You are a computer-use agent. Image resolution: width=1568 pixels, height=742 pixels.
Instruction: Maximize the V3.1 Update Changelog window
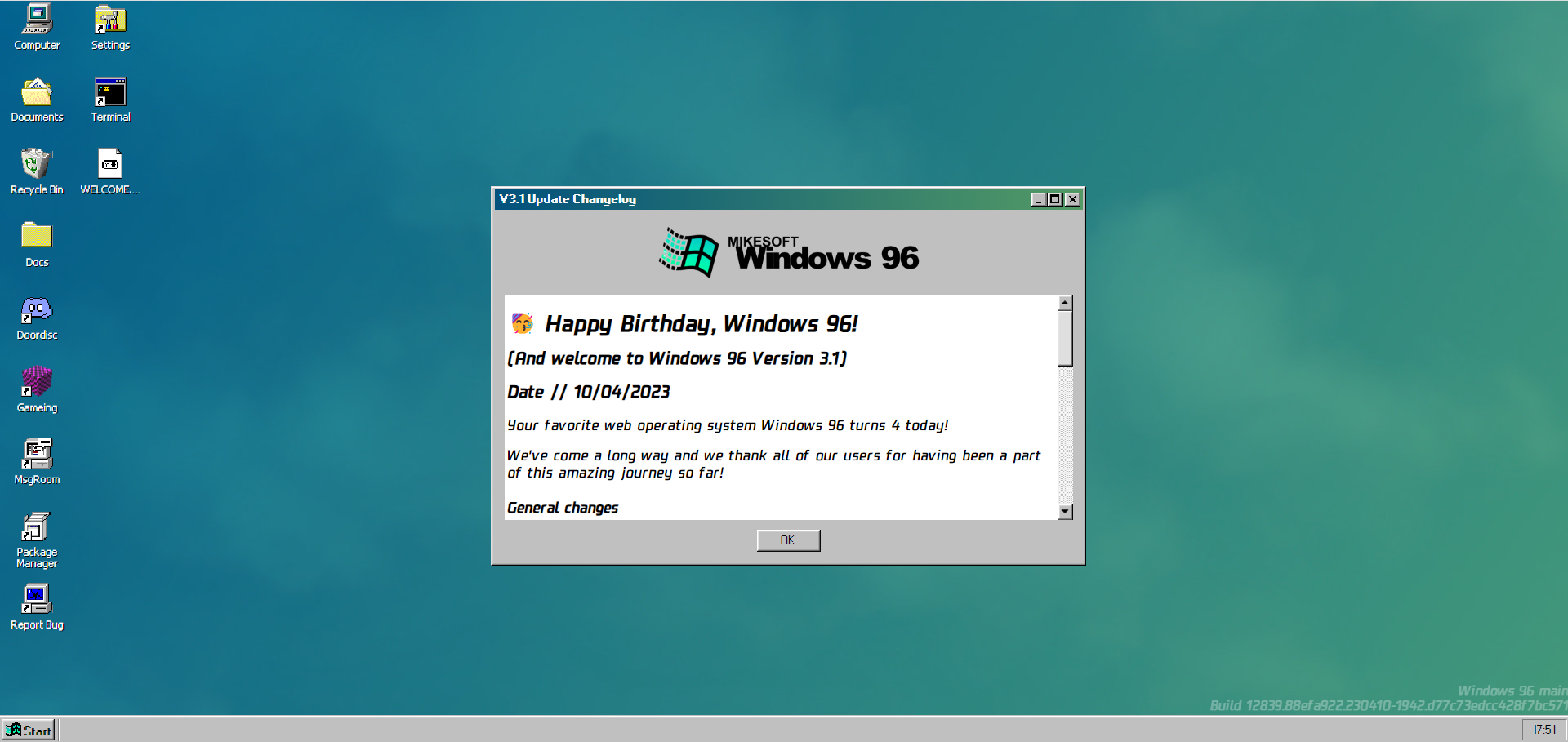coord(1055,199)
